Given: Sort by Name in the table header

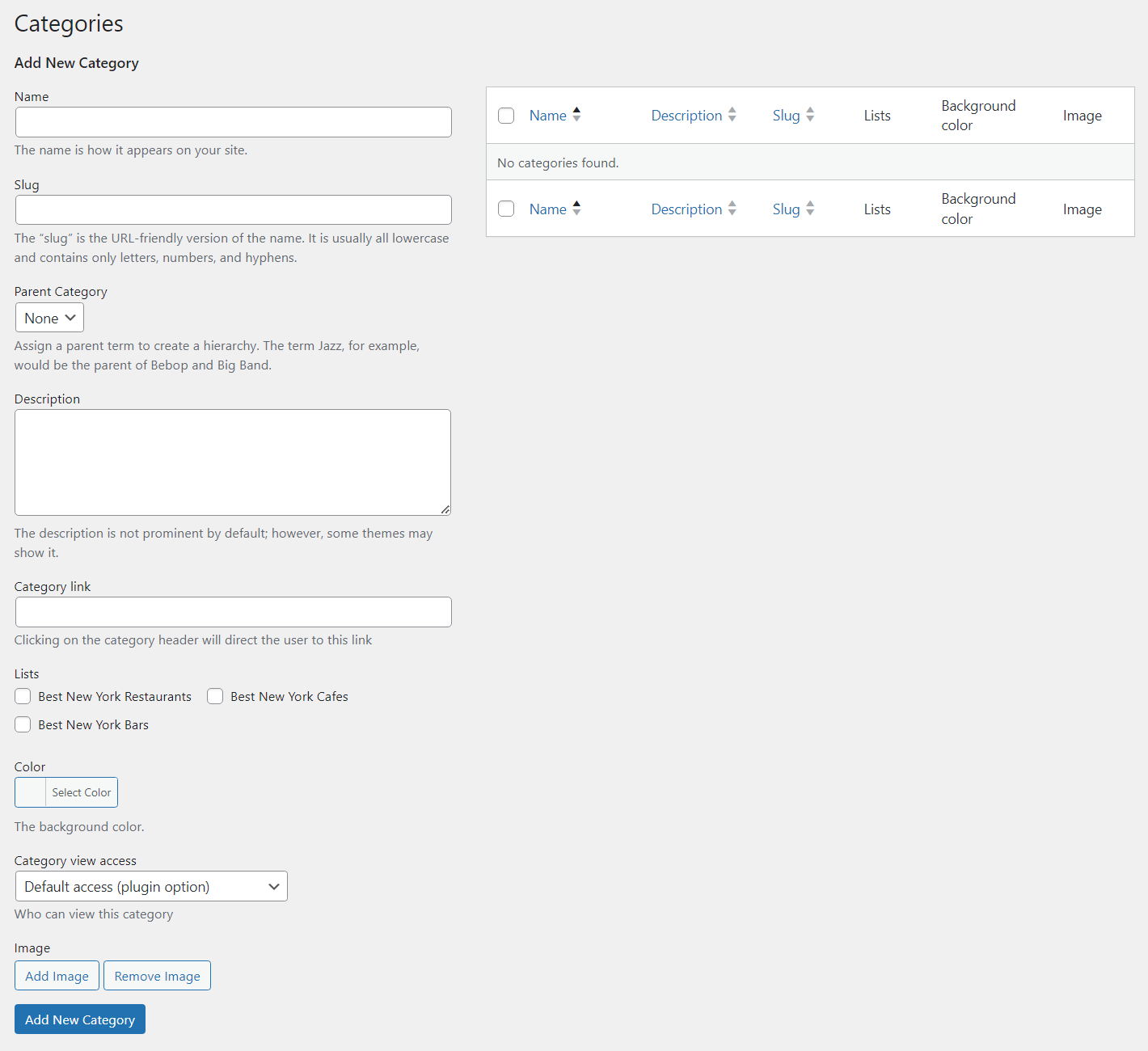Looking at the screenshot, I should tap(548, 116).
